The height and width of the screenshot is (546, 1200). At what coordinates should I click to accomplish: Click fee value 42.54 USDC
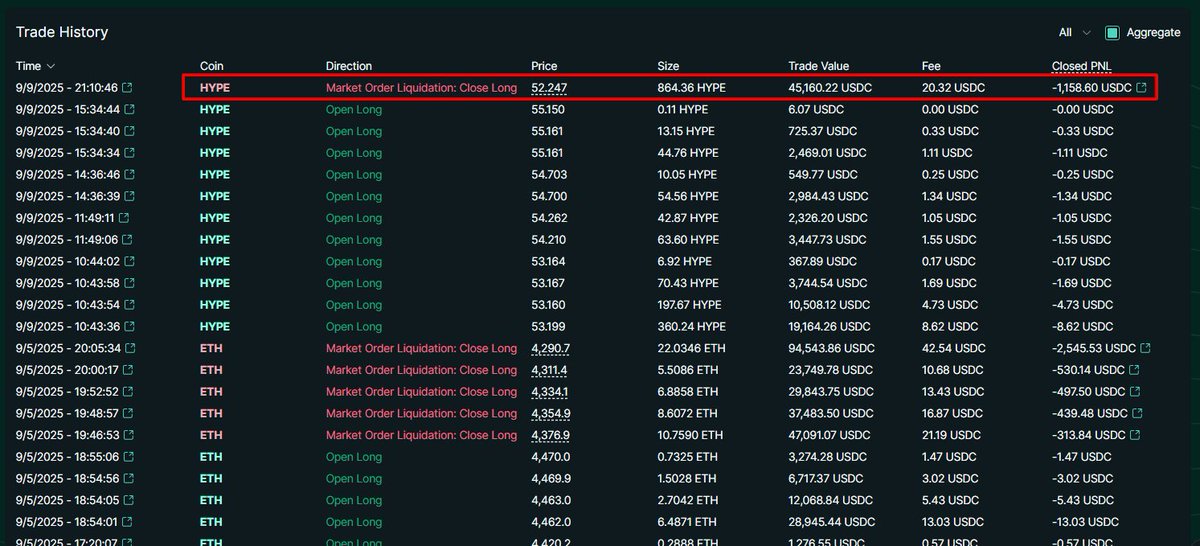[953, 349]
